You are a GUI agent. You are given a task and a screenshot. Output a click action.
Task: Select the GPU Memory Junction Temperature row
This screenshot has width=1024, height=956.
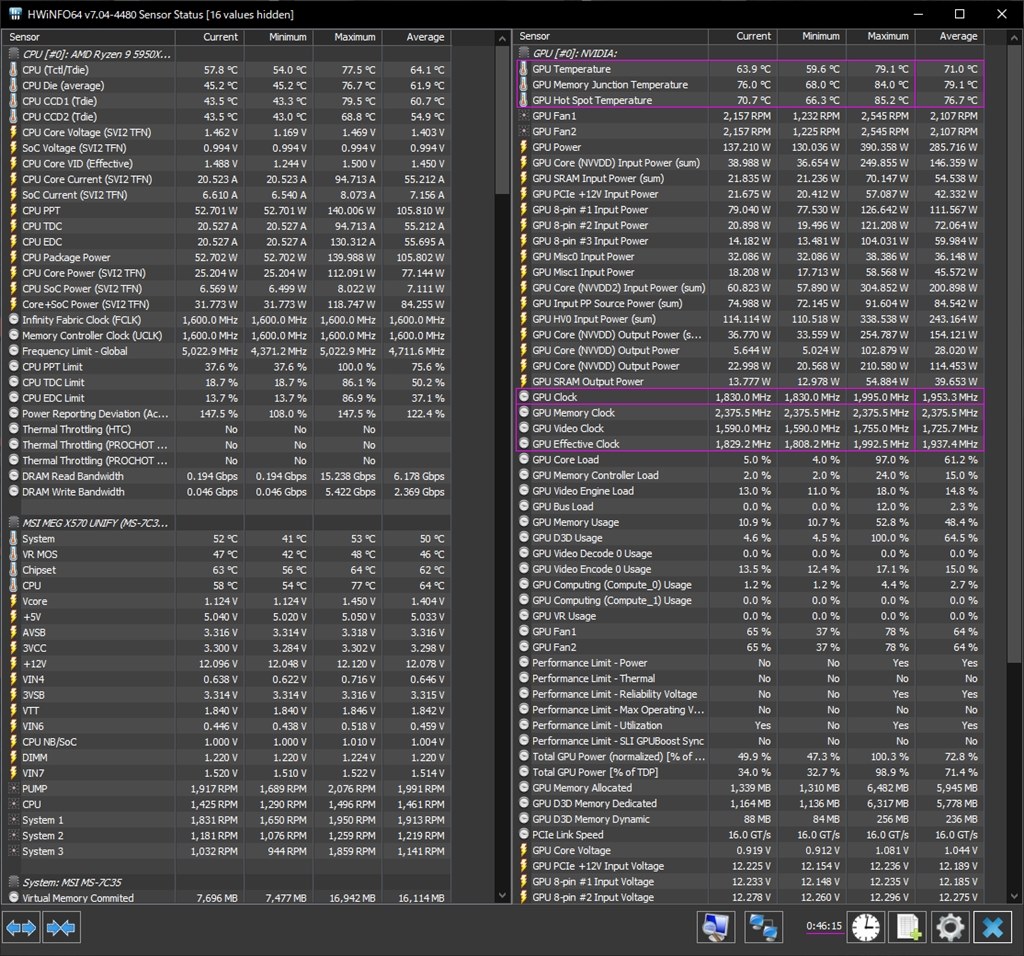coord(748,84)
